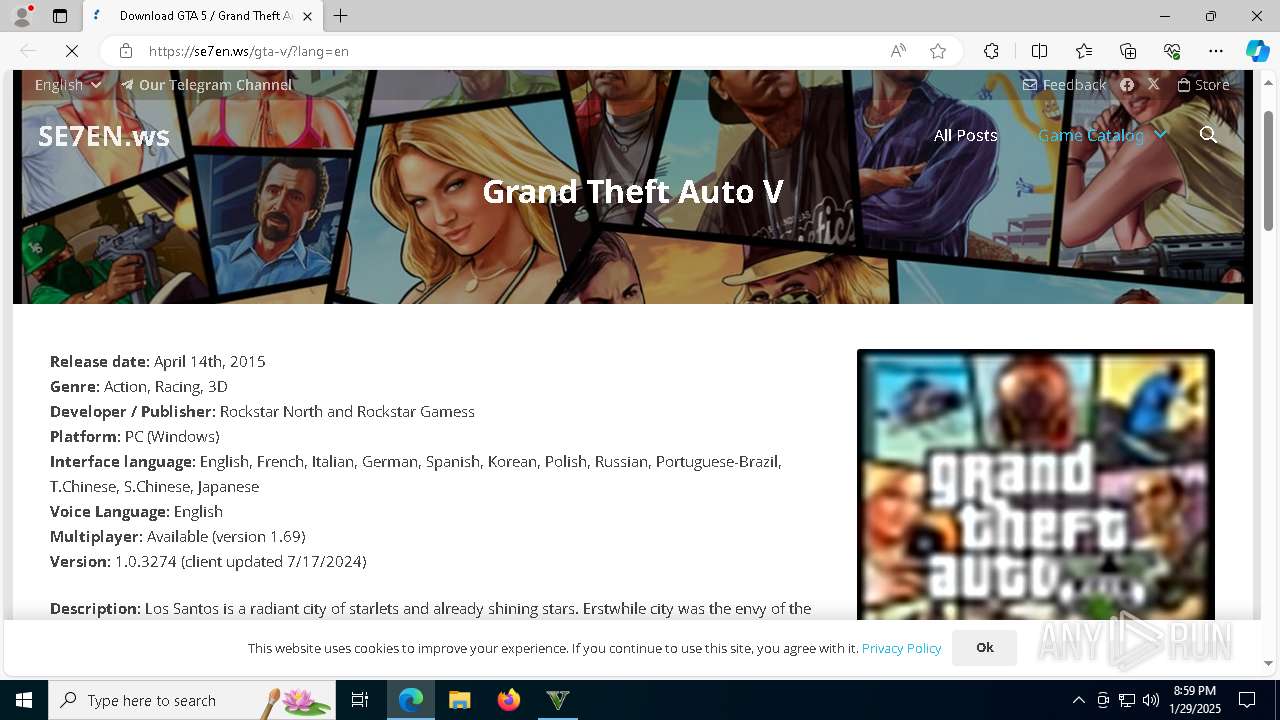1280x720 pixels.
Task: Click the Release date April 14th, 2015 line
Action: coord(158,361)
